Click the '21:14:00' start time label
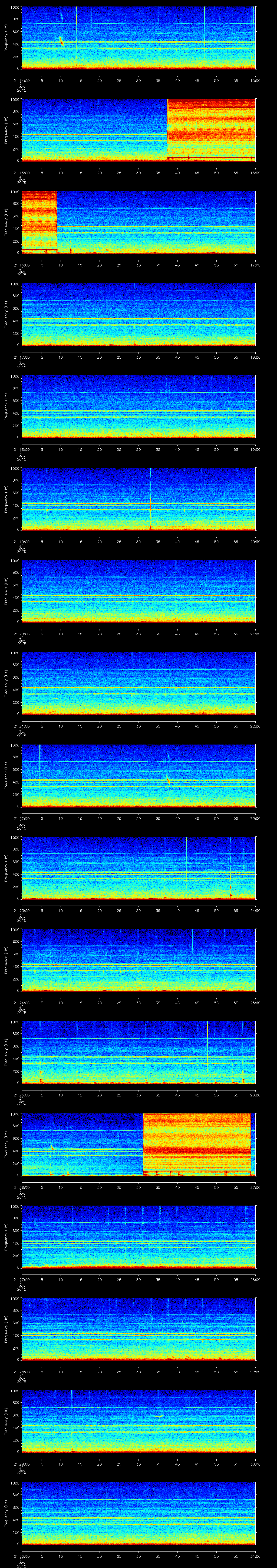The width and height of the screenshot is (277, 1568). click(x=21, y=80)
